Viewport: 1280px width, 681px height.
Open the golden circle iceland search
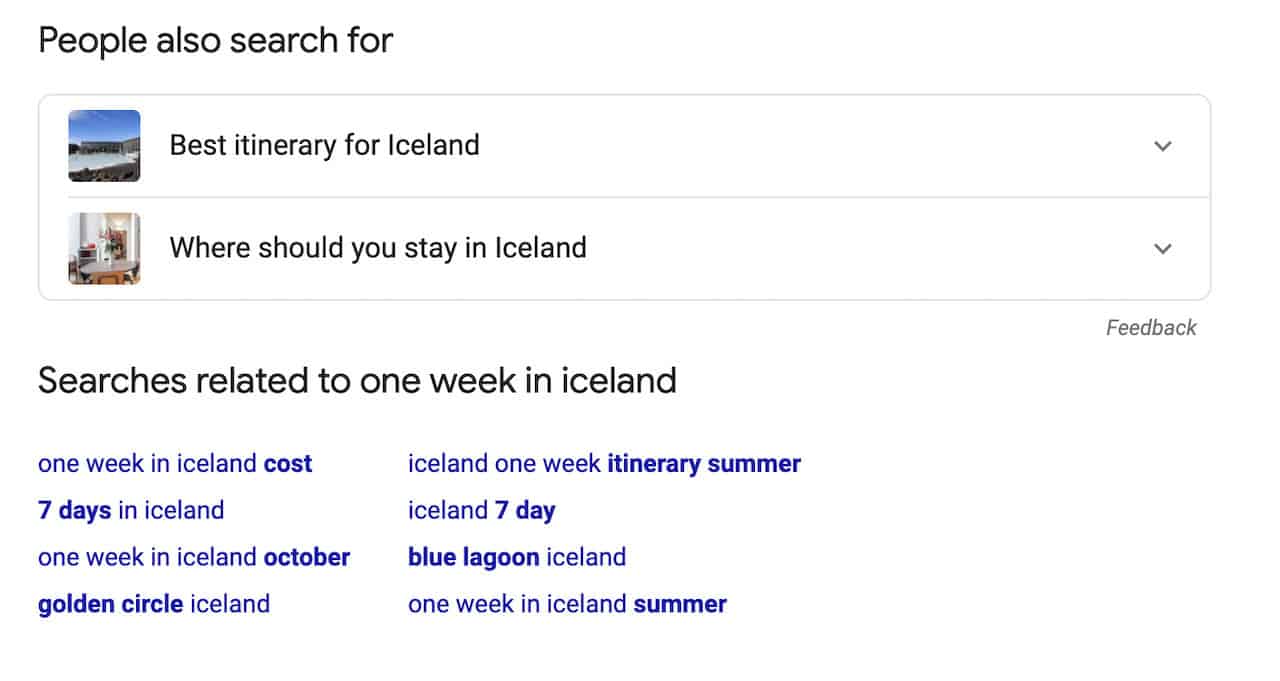point(154,604)
